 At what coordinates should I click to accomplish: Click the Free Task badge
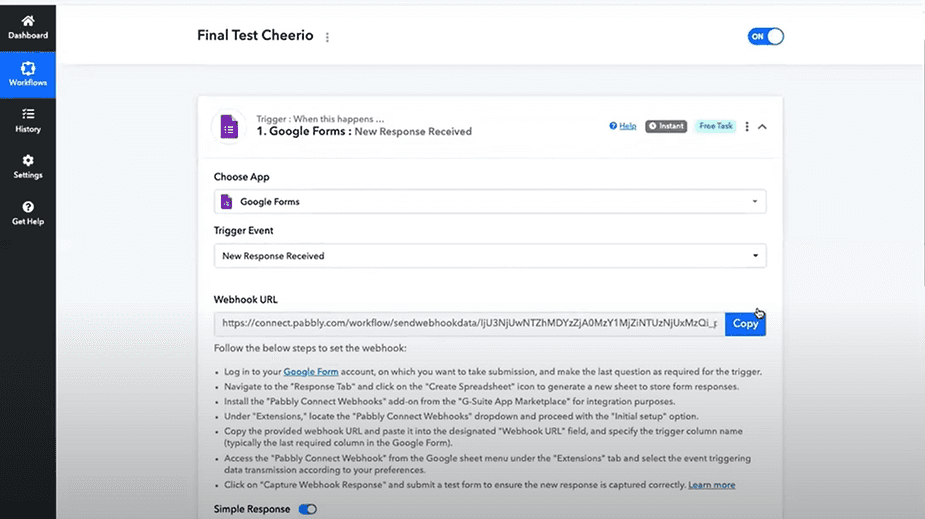716,126
